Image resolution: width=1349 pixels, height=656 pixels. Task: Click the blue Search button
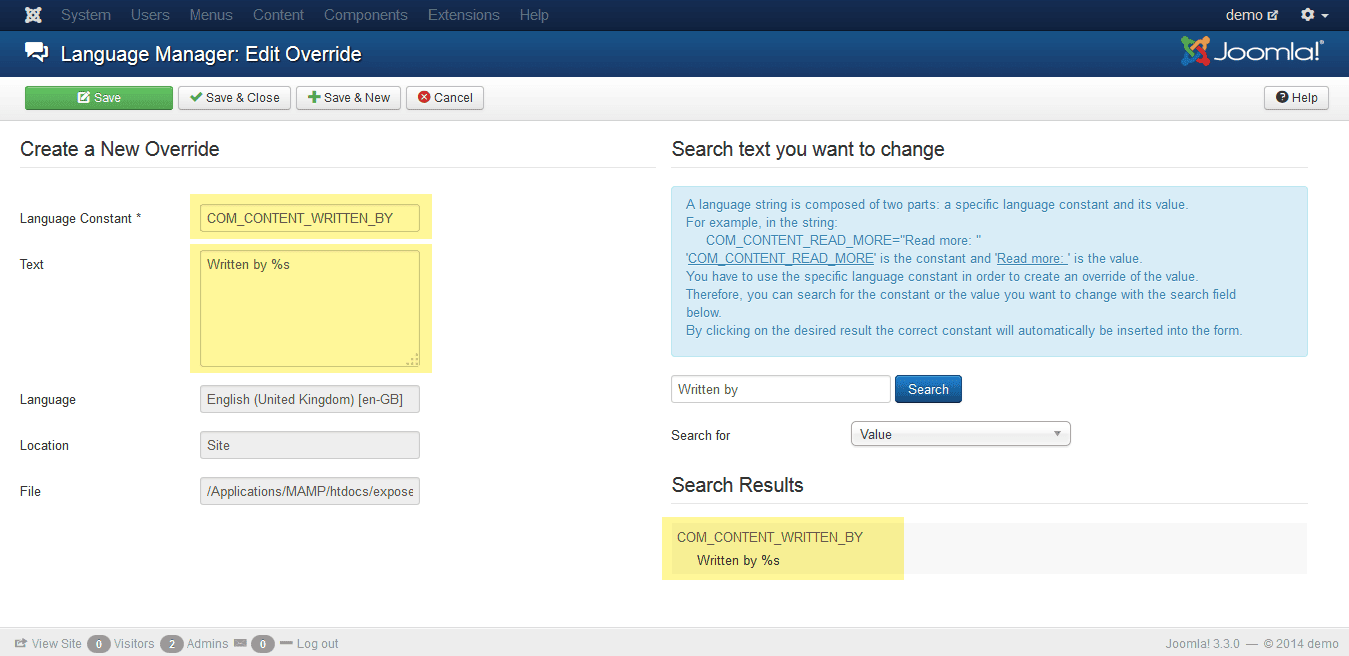(x=928, y=389)
